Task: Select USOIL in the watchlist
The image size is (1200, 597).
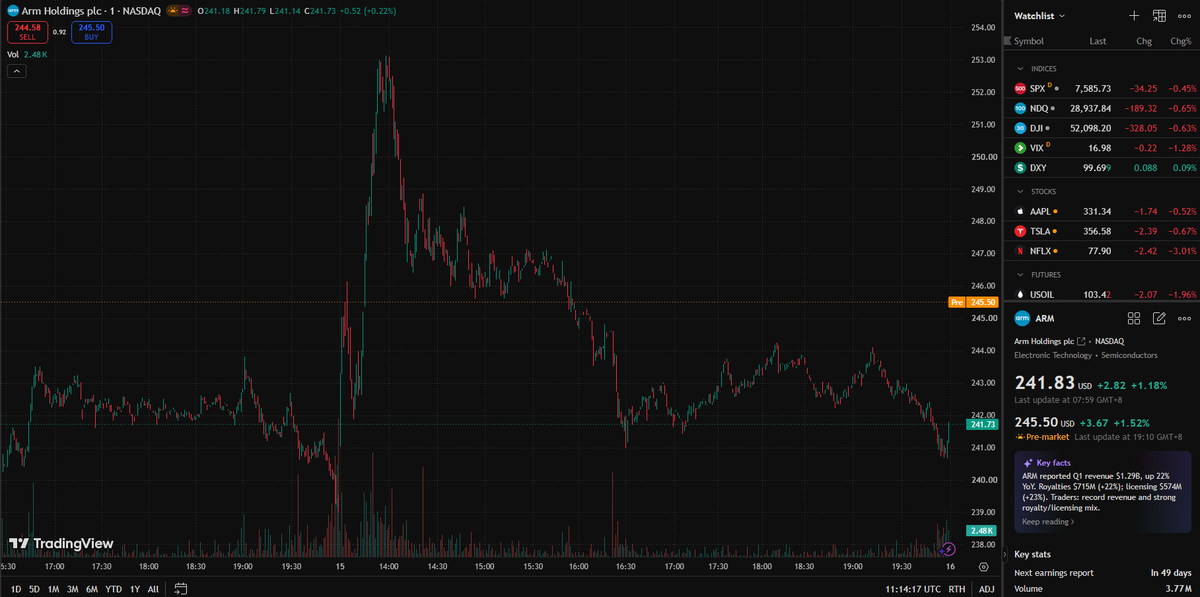Action: [1102, 294]
